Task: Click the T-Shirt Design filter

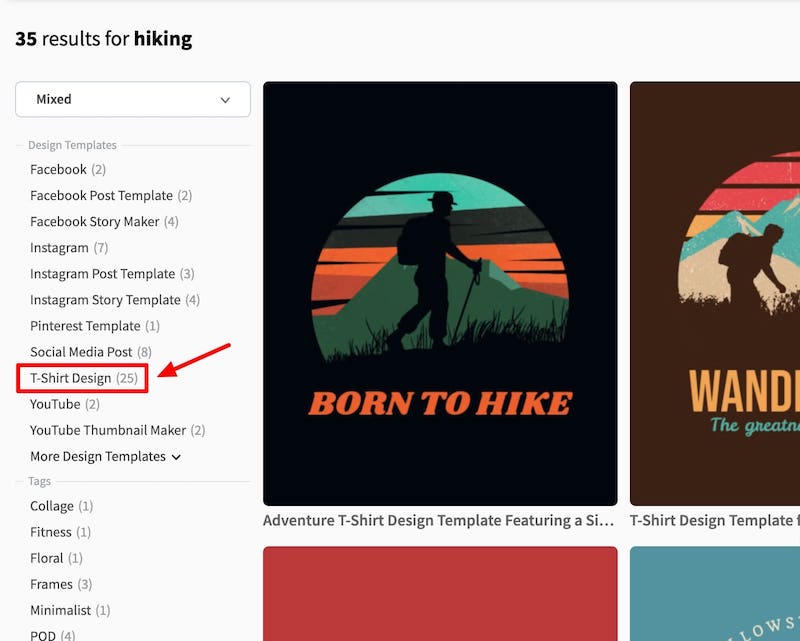Action: [x=71, y=379]
